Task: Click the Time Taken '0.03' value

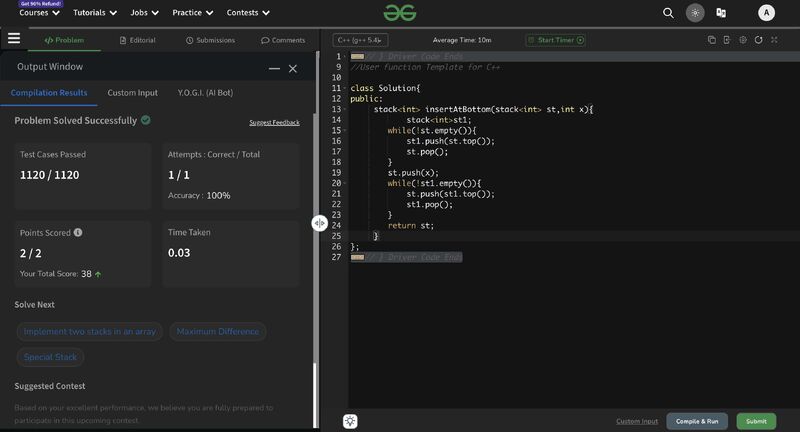Action: (x=179, y=253)
